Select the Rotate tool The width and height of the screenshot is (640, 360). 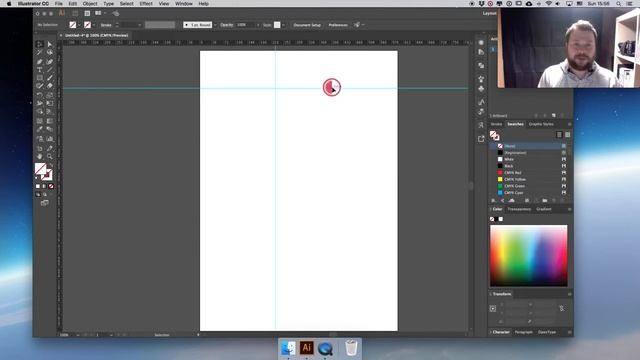(x=40, y=95)
